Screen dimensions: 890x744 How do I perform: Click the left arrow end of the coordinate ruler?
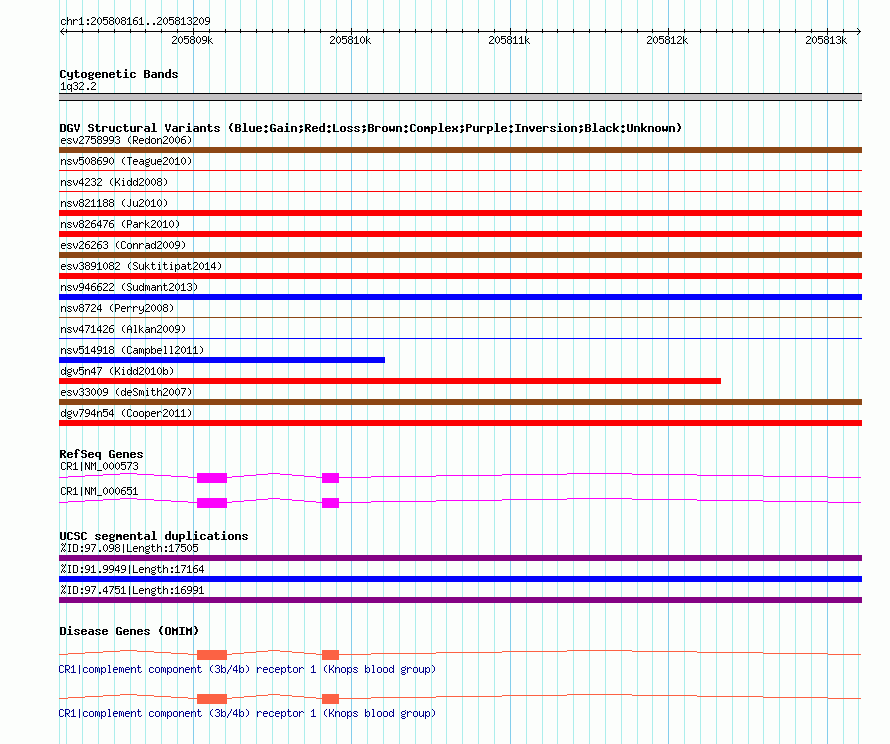(62, 31)
